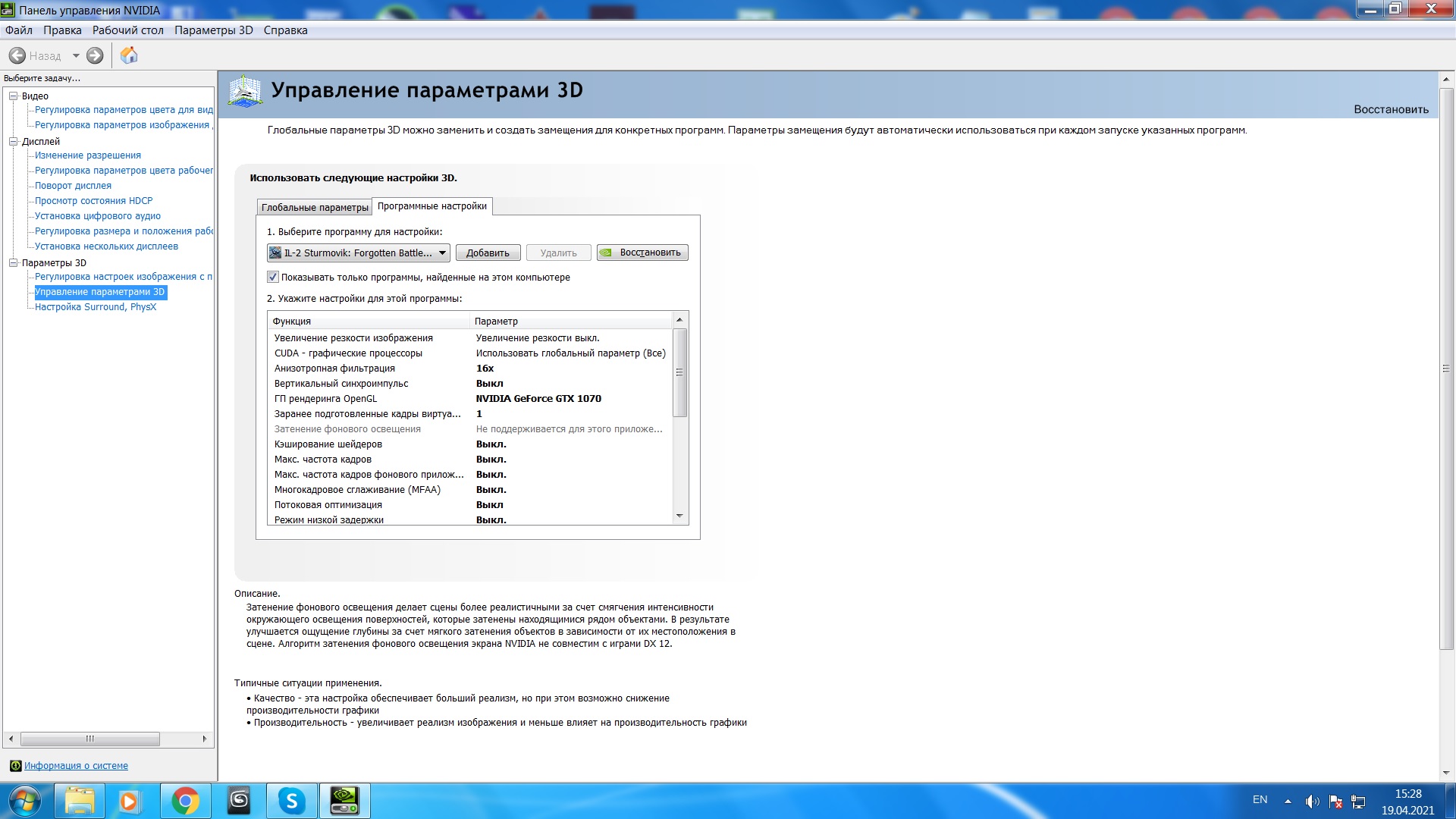Click the NVIDIA system information icon

(15, 766)
